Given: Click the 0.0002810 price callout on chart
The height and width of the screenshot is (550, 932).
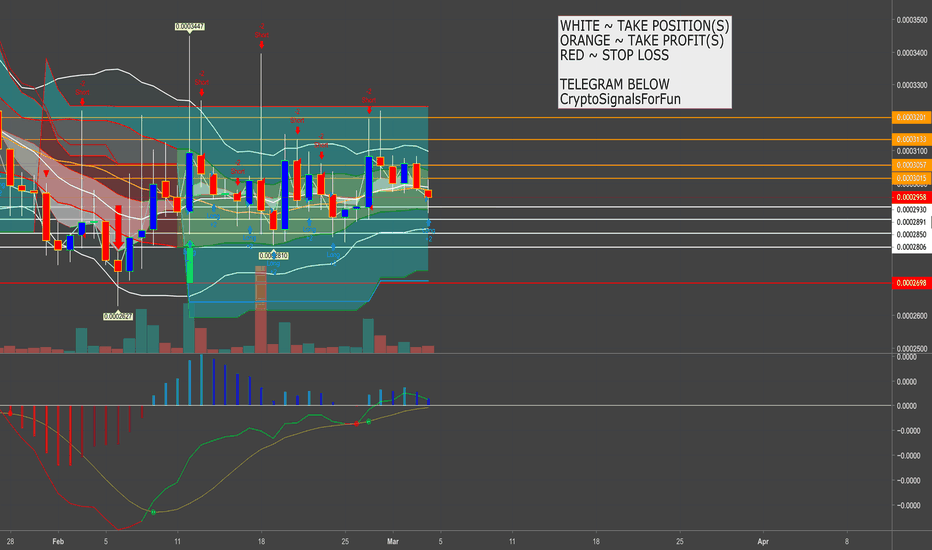Looking at the screenshot, I should (273, 256).
